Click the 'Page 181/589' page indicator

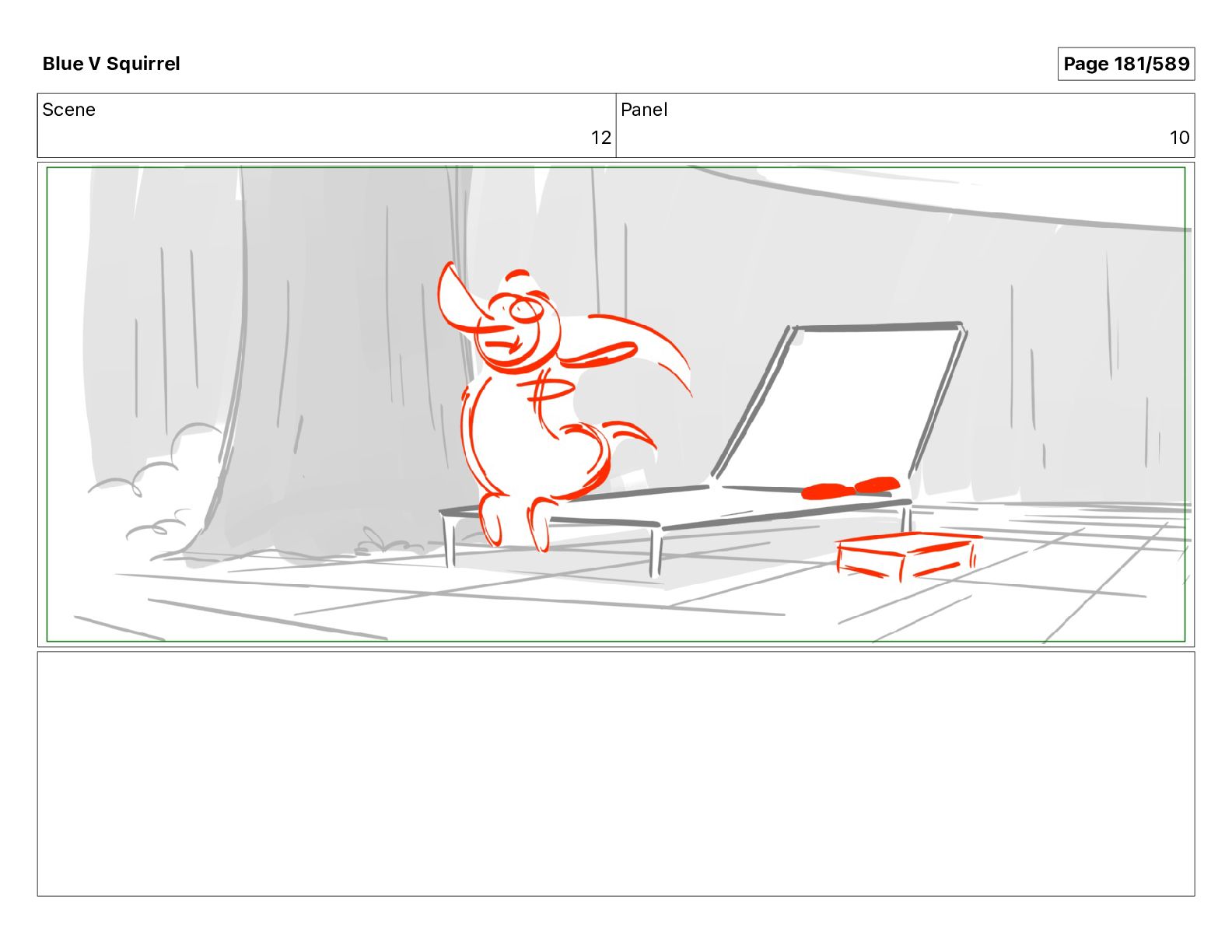click(x=1125, y=64)
